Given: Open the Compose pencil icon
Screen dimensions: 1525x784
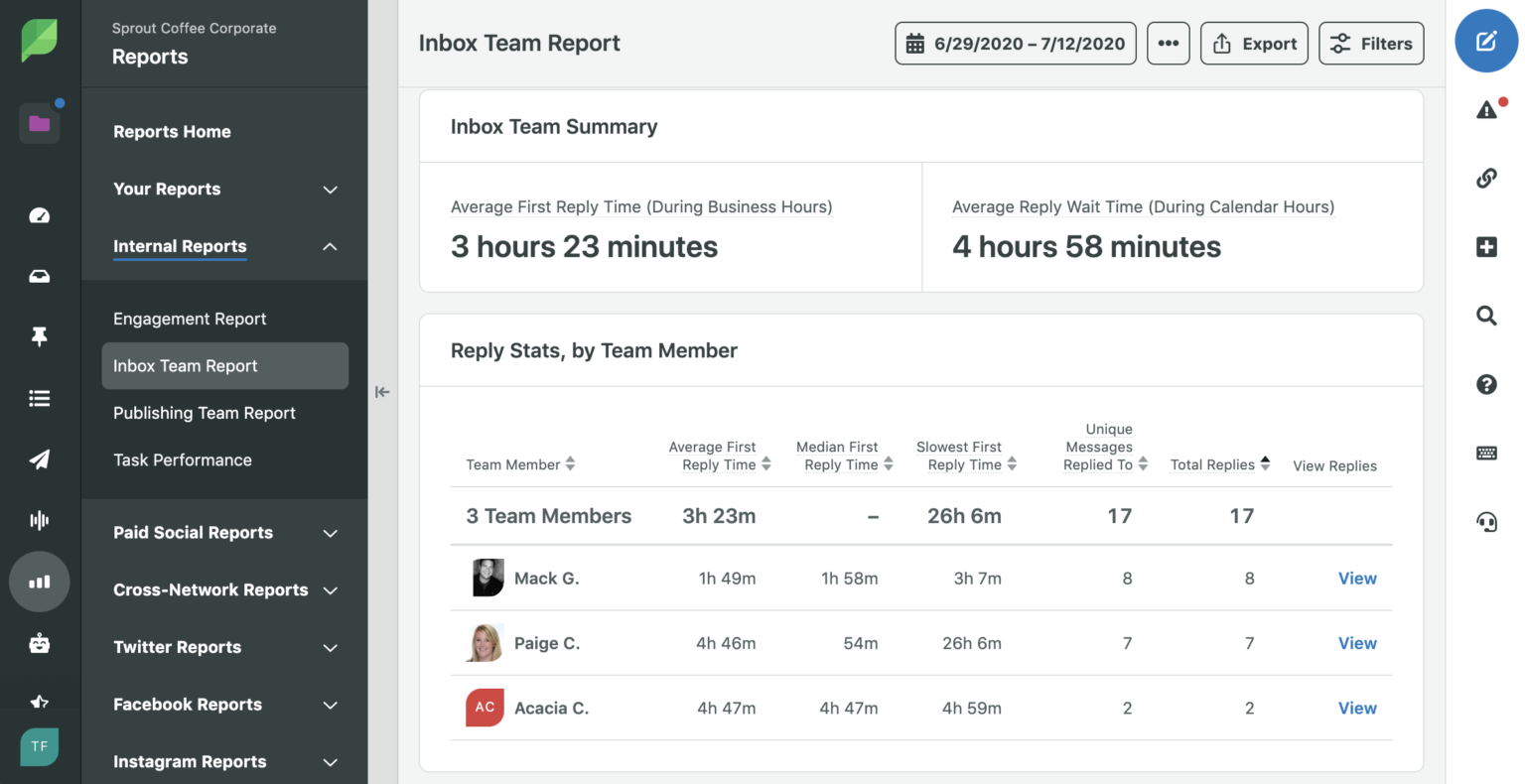Looking at the screenshot, I should 1485,41.
